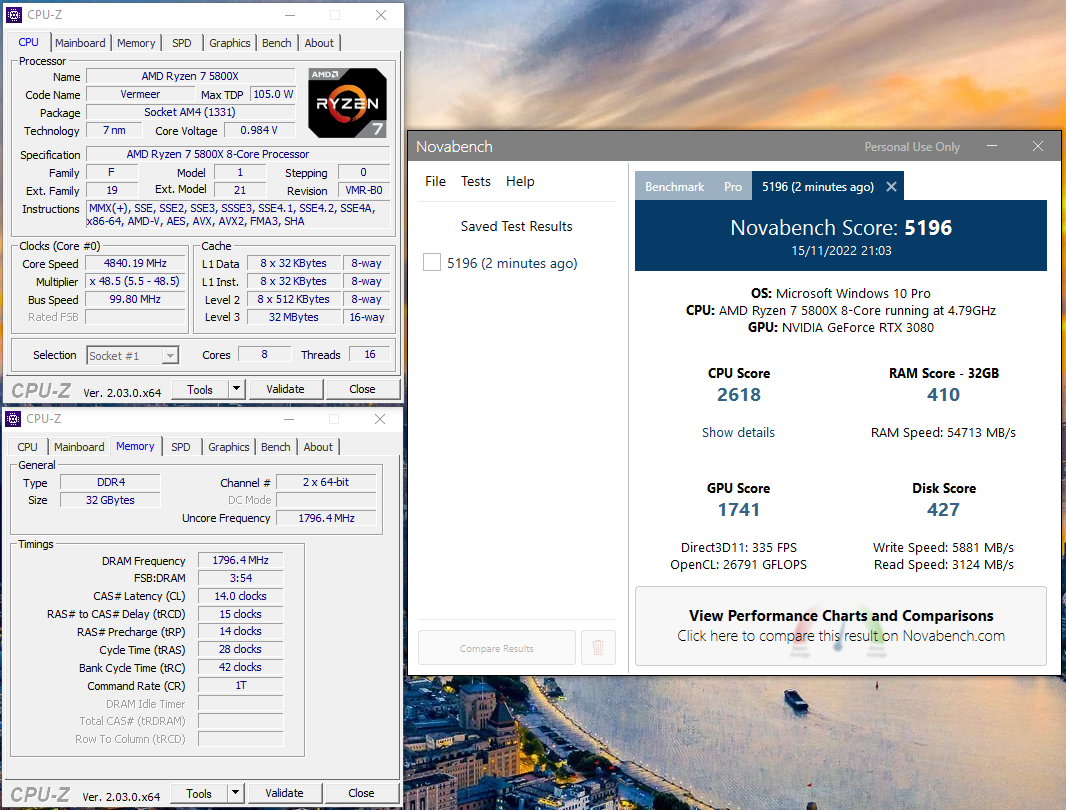The image size is (1066, 810).
Task: Click View Performance Charts and Comparisons banner
Action: tap(840, 626)
